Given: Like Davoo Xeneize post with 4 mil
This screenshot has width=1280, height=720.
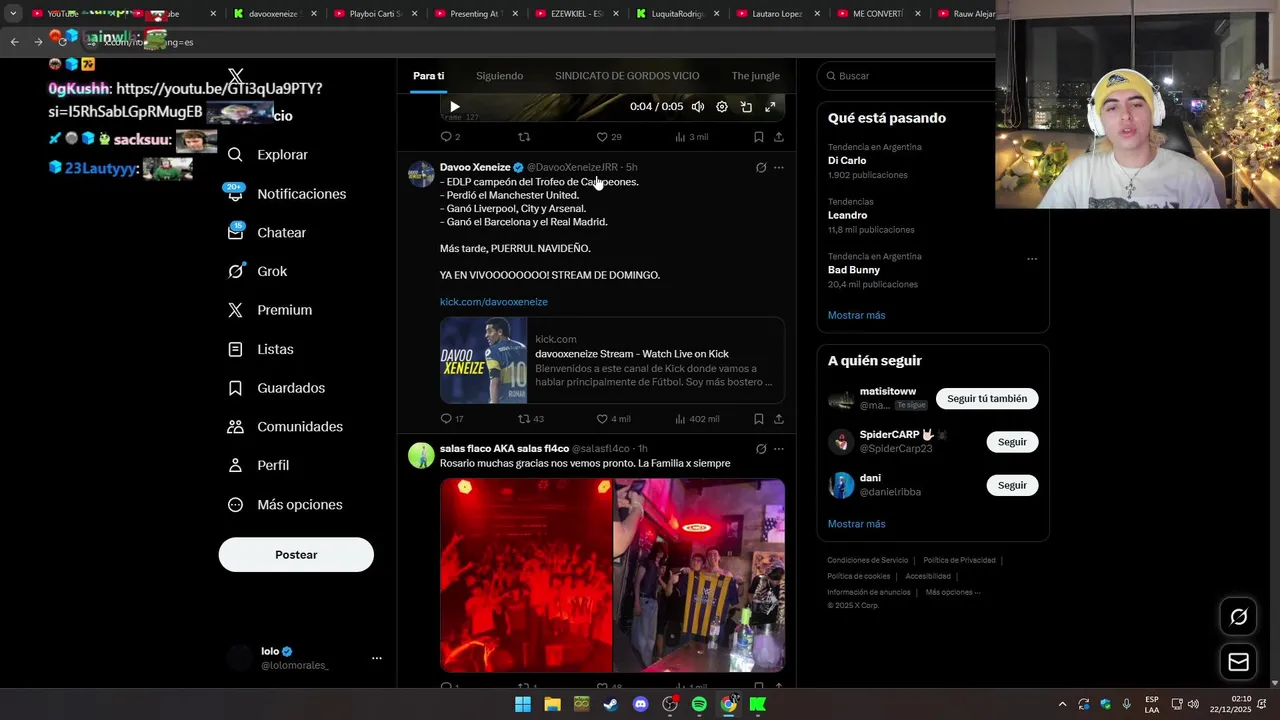Looking at the screenshot, I should 613,419.
